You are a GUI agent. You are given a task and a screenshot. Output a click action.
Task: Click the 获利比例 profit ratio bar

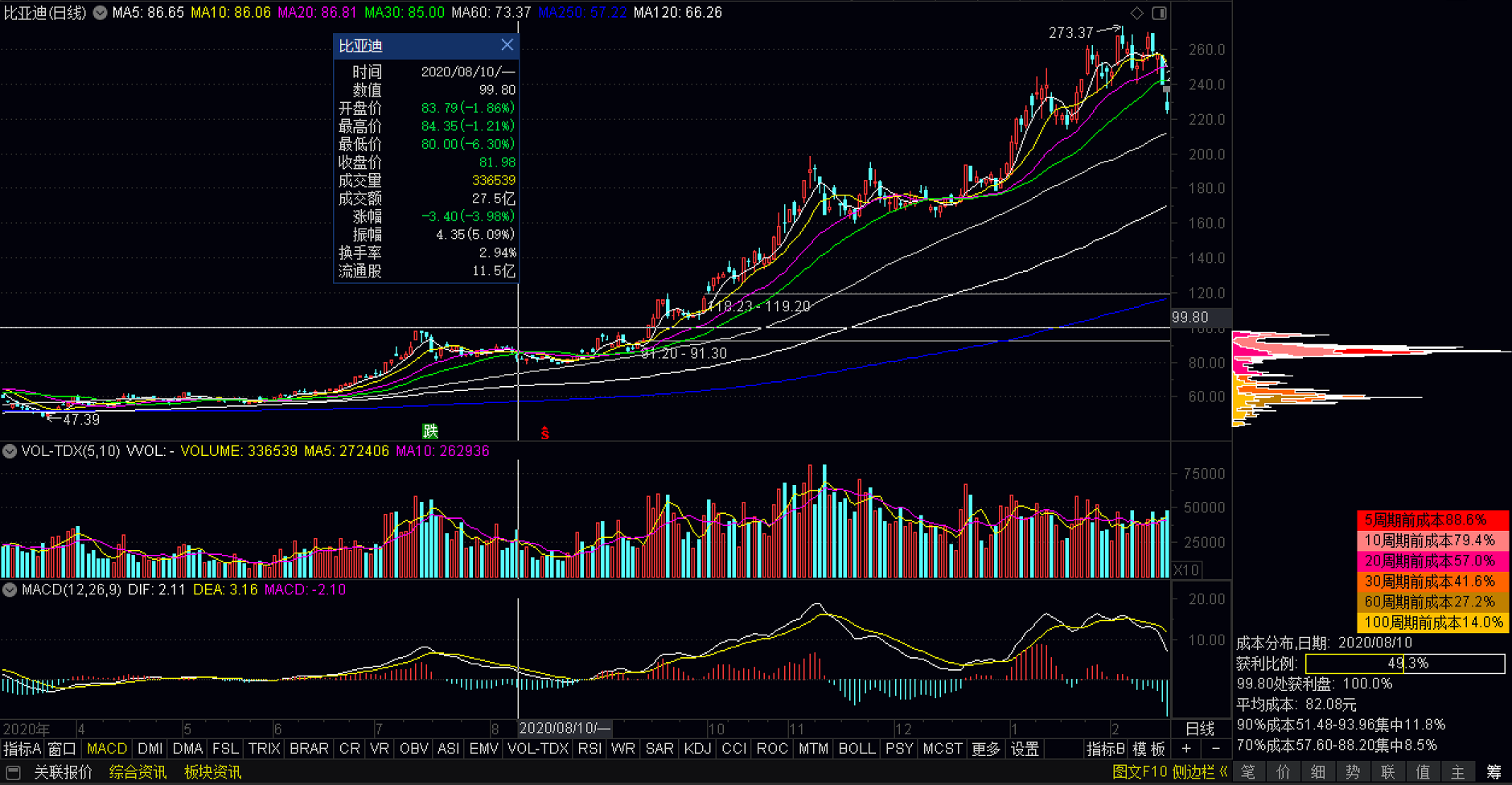1404,664
